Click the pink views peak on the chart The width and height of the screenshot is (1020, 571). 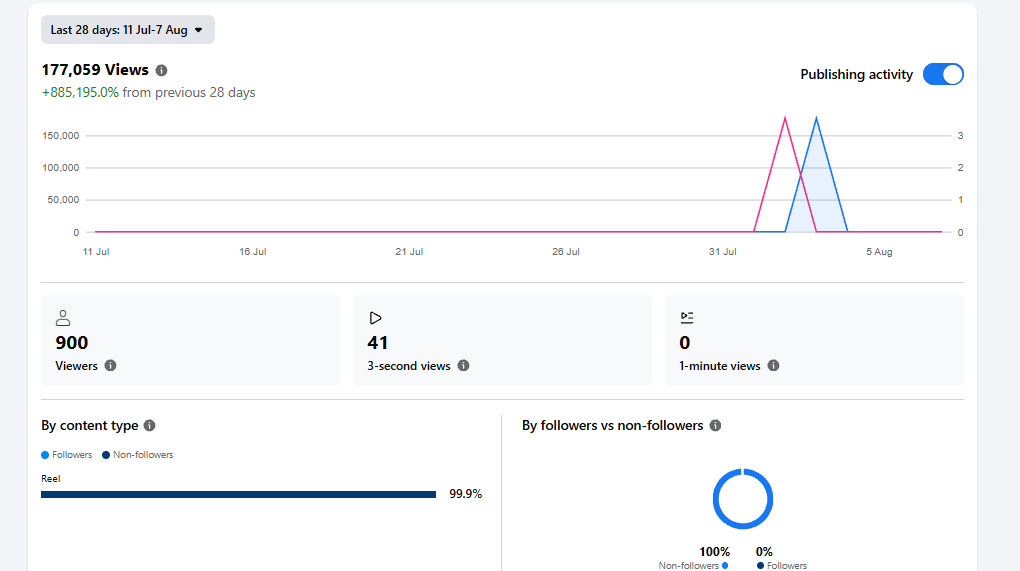point(785,120)
